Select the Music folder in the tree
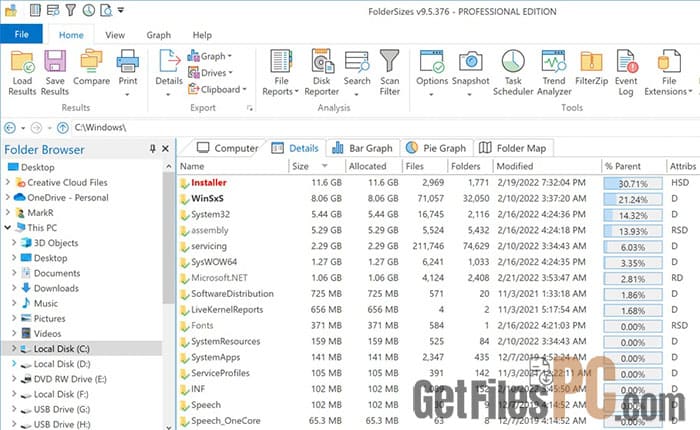The width and height of the screenshot is (700, 430). [x=46, y=303]
